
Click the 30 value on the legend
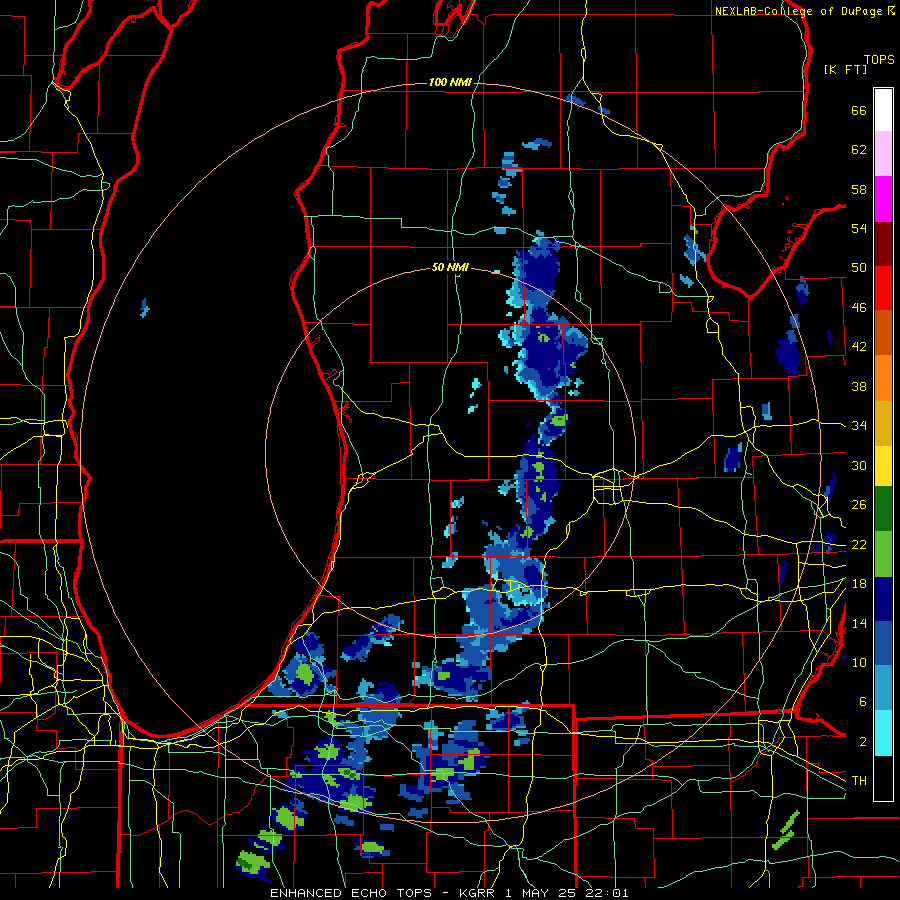point(859,465)
